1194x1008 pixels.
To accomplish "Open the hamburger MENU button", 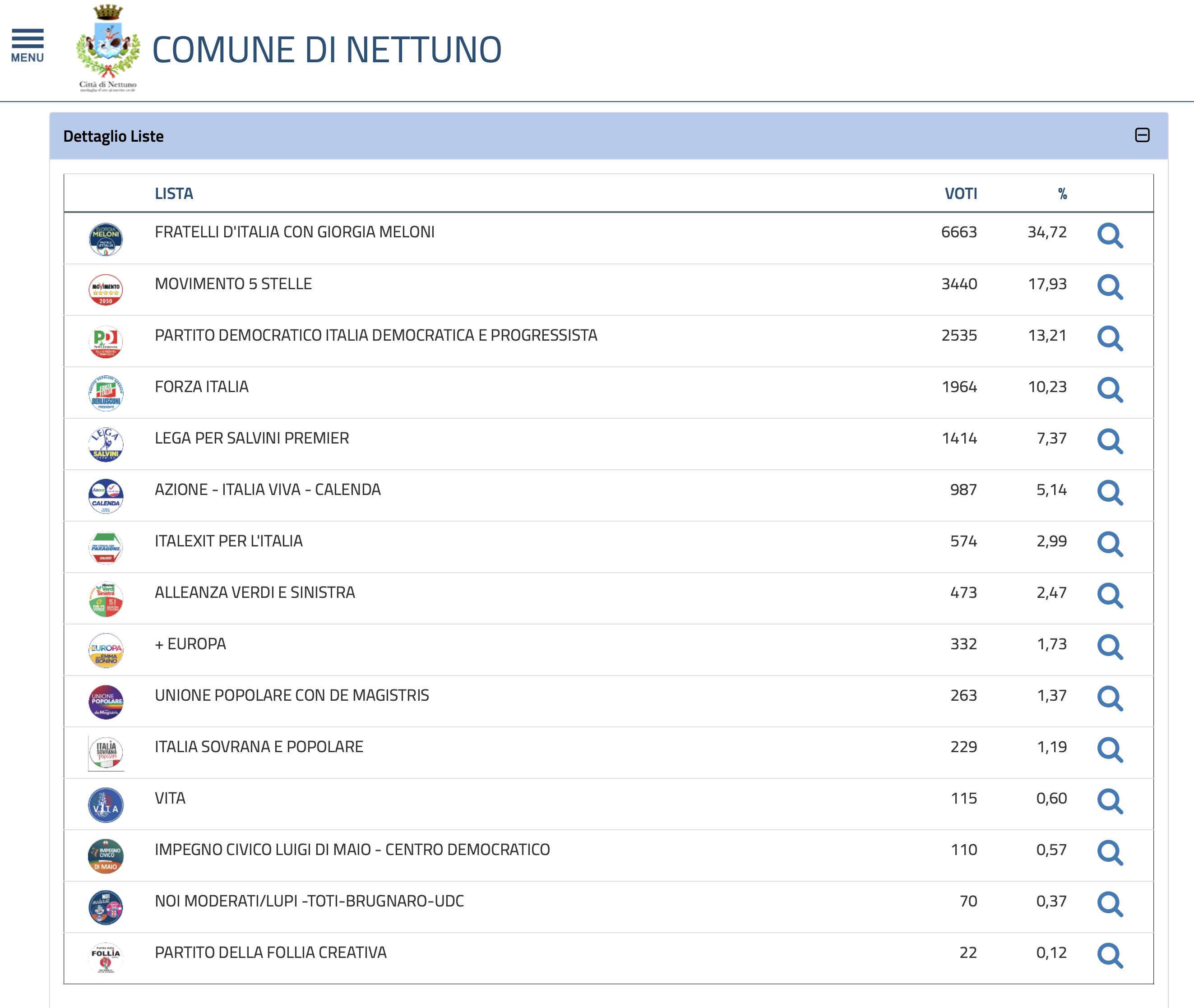I will point(27,46).
